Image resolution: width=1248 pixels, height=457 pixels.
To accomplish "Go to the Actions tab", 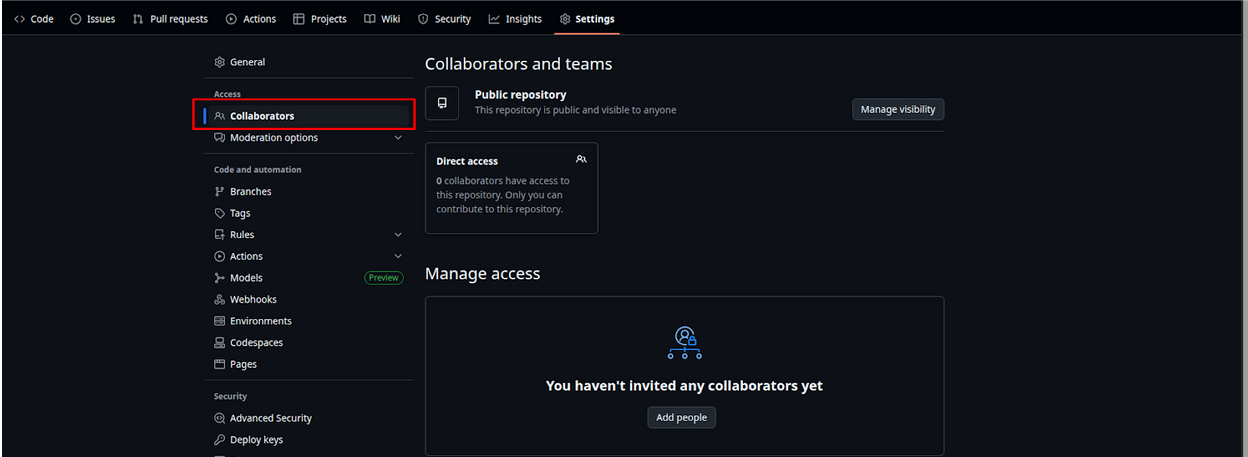I will click(251, 19).
